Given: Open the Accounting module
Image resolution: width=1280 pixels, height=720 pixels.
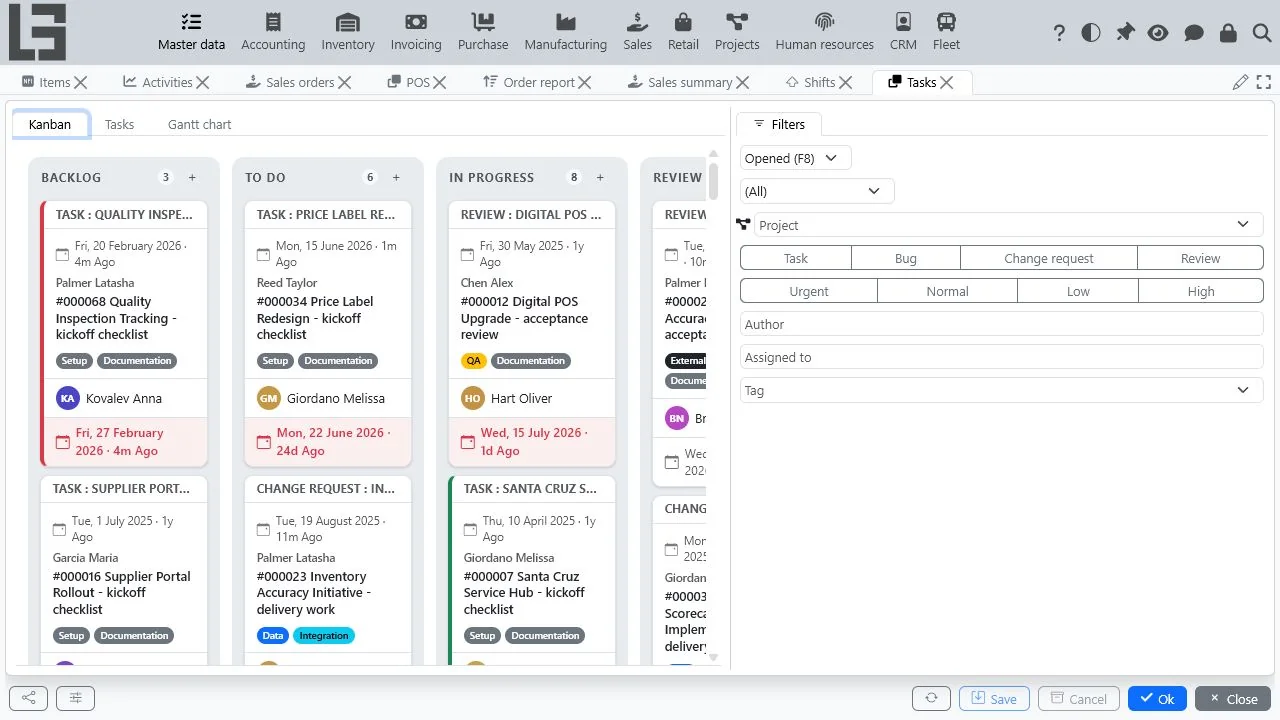Looking at the screenshot, I should click(x=273, y=32).
